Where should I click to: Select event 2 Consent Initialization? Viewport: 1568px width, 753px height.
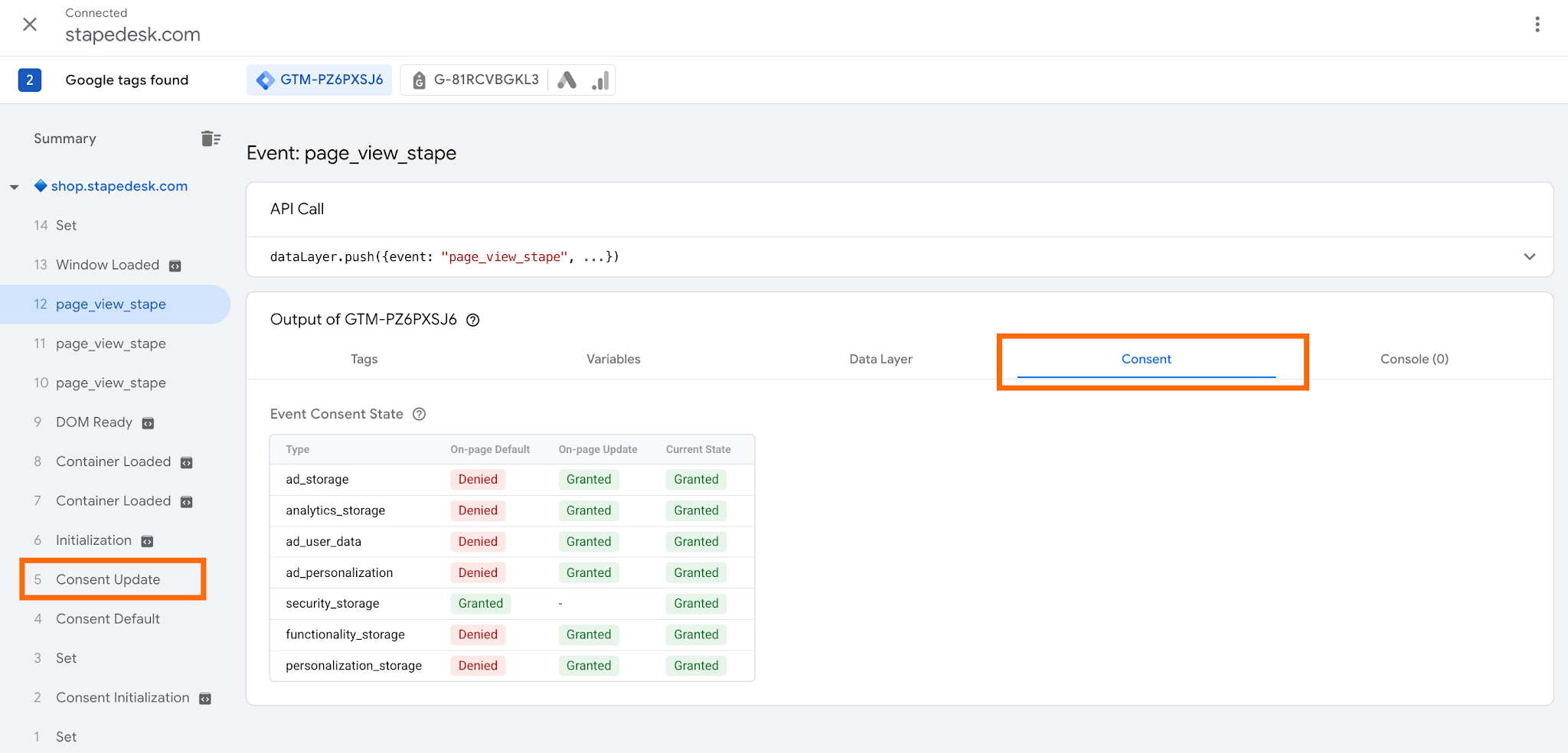[115, 698]
